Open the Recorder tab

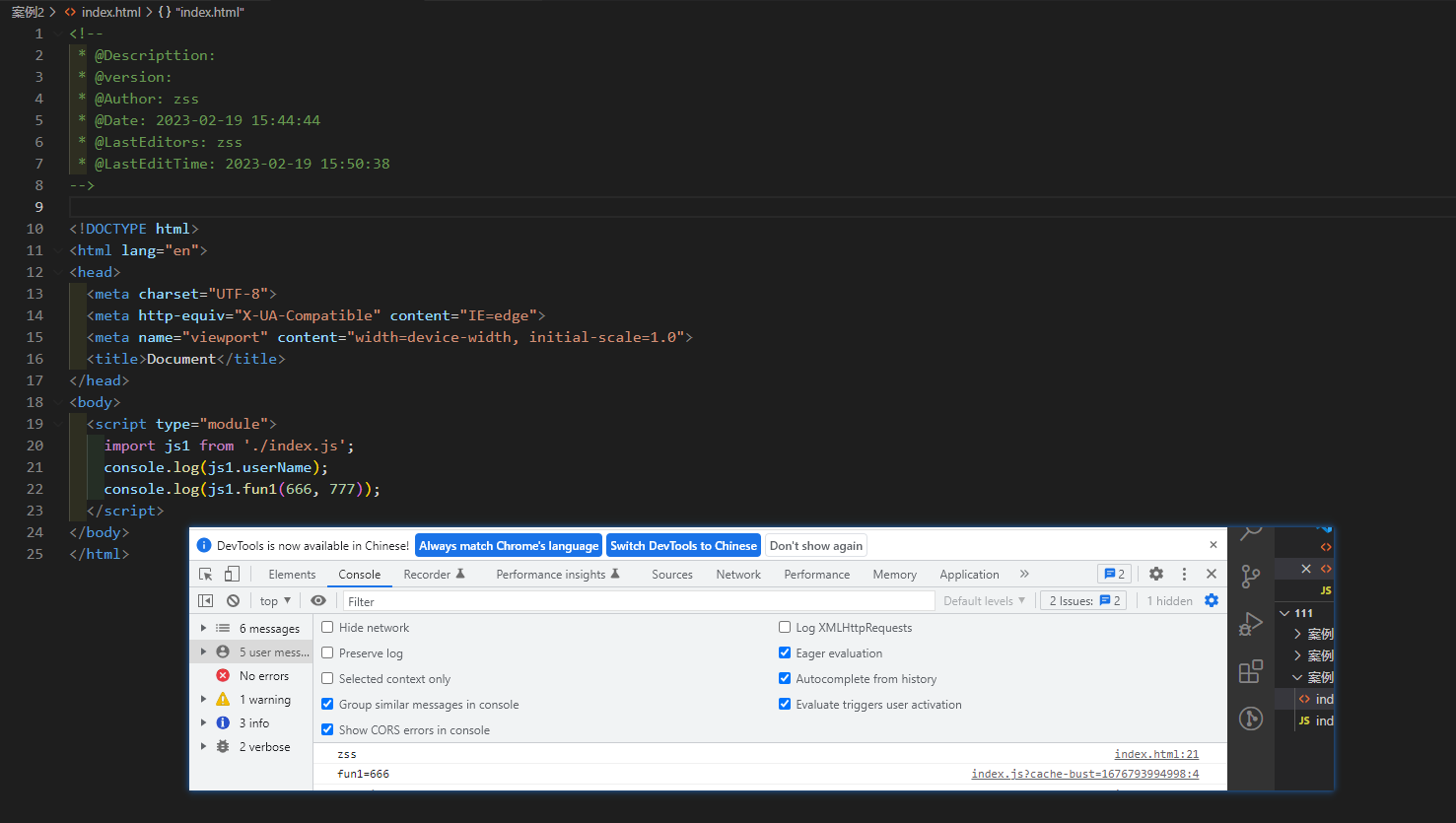[434, 574]
